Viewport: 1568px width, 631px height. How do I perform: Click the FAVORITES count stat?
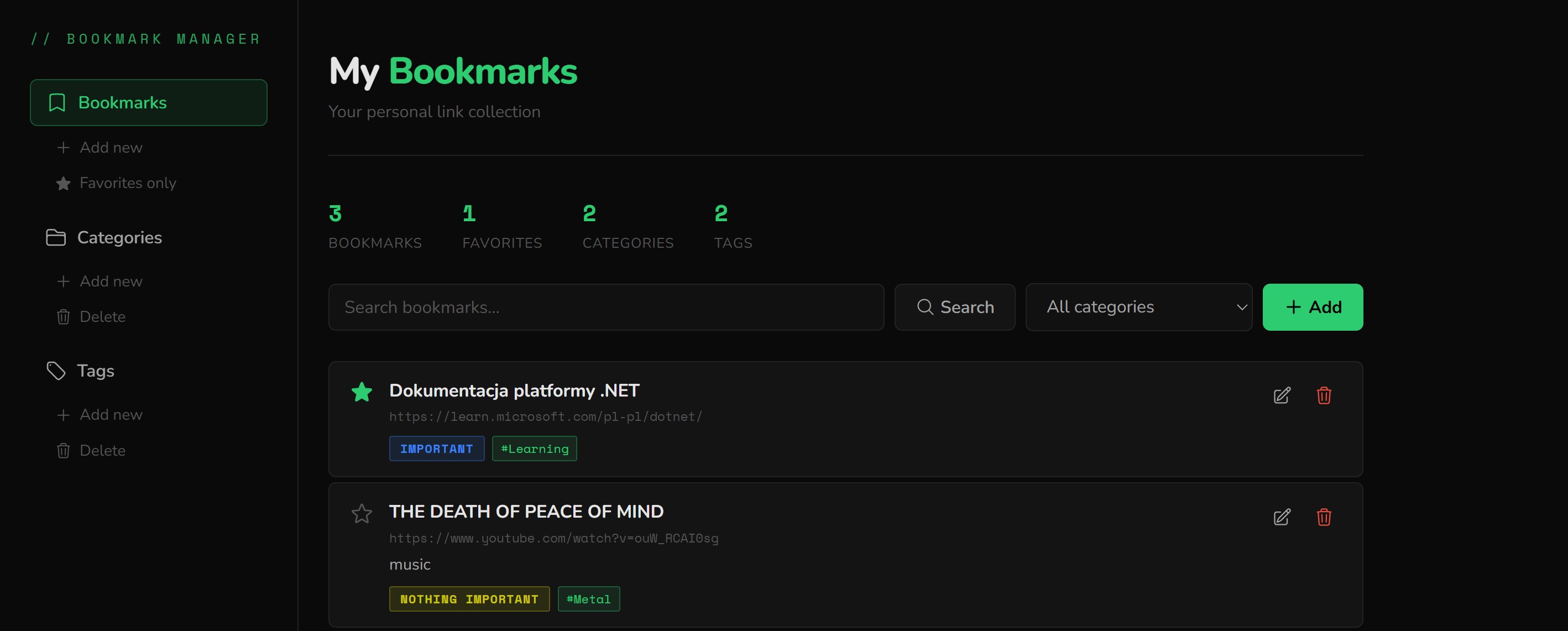pos(502,227)
